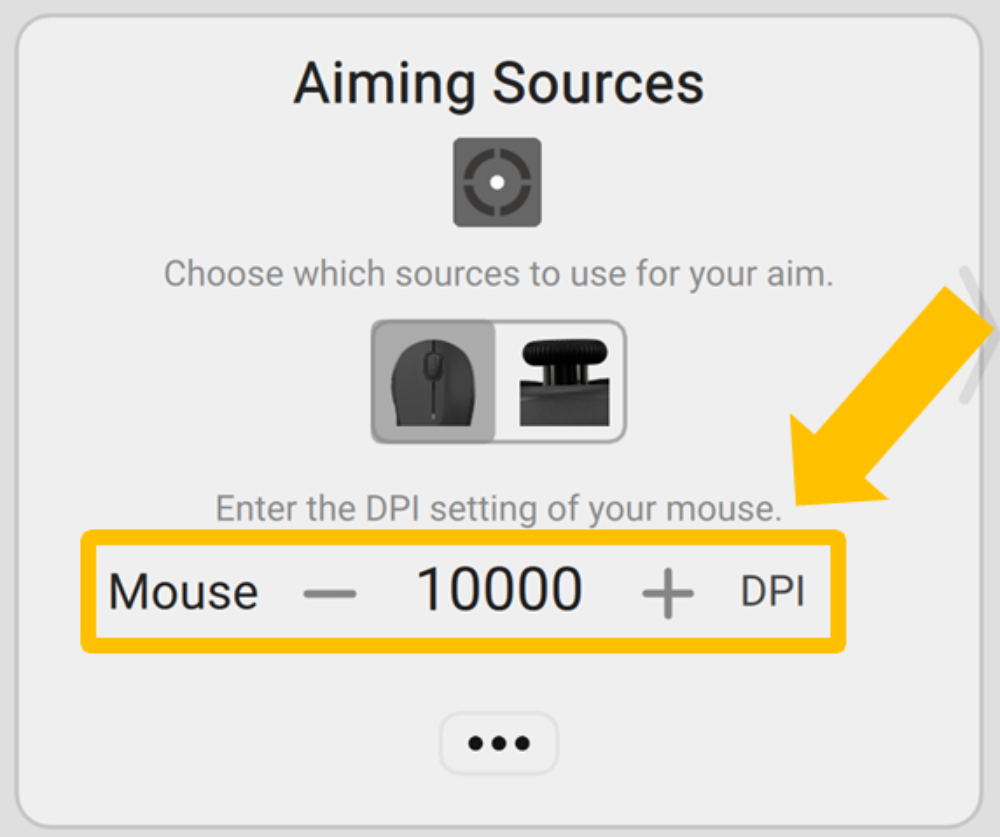This screenshot has height=837, width=1000.
Task: Select the mouse as aiming source
Action: click(434, 382)
